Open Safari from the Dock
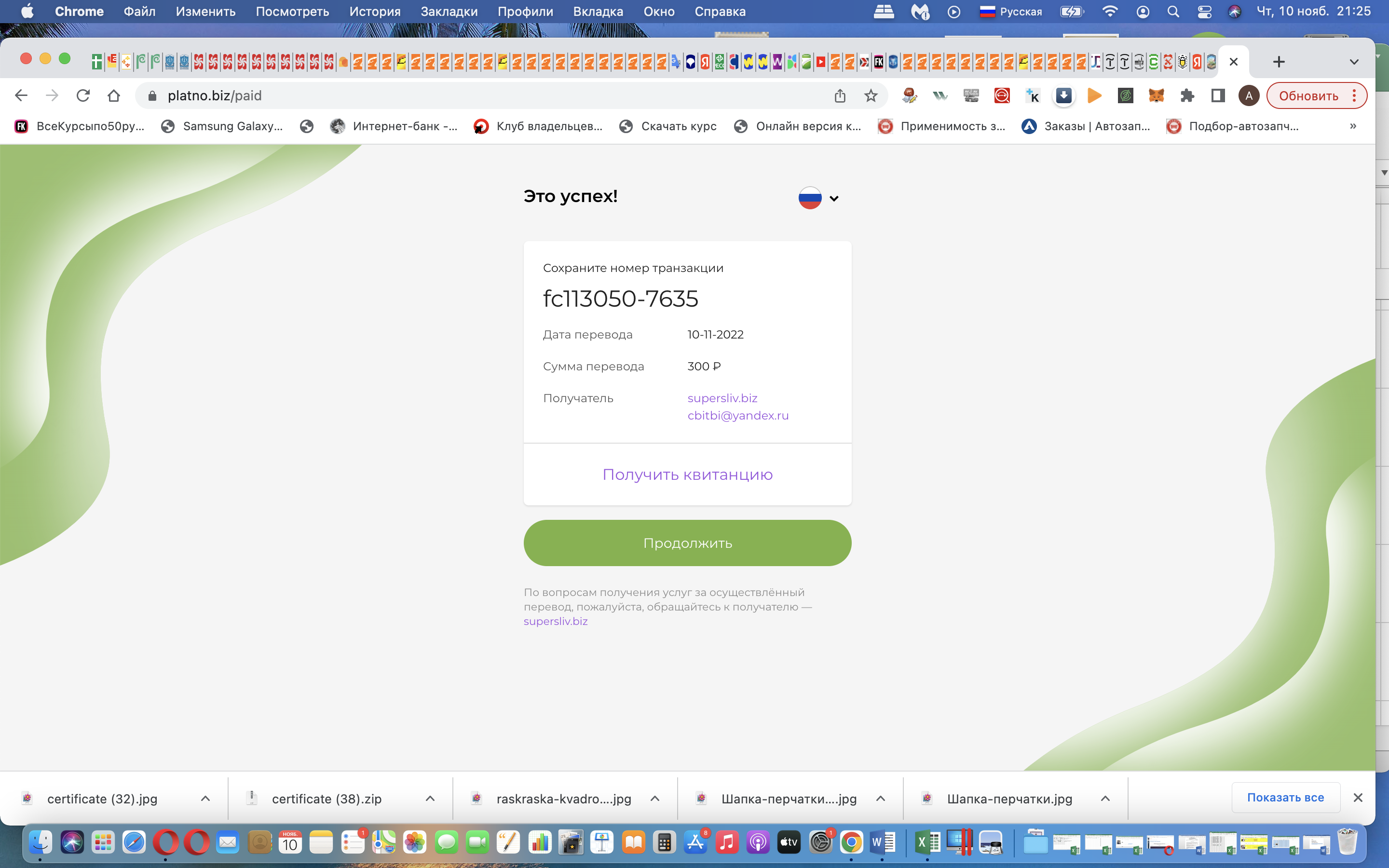The height and width of the screenshot is (868, 1389). [x=134, y=842]
